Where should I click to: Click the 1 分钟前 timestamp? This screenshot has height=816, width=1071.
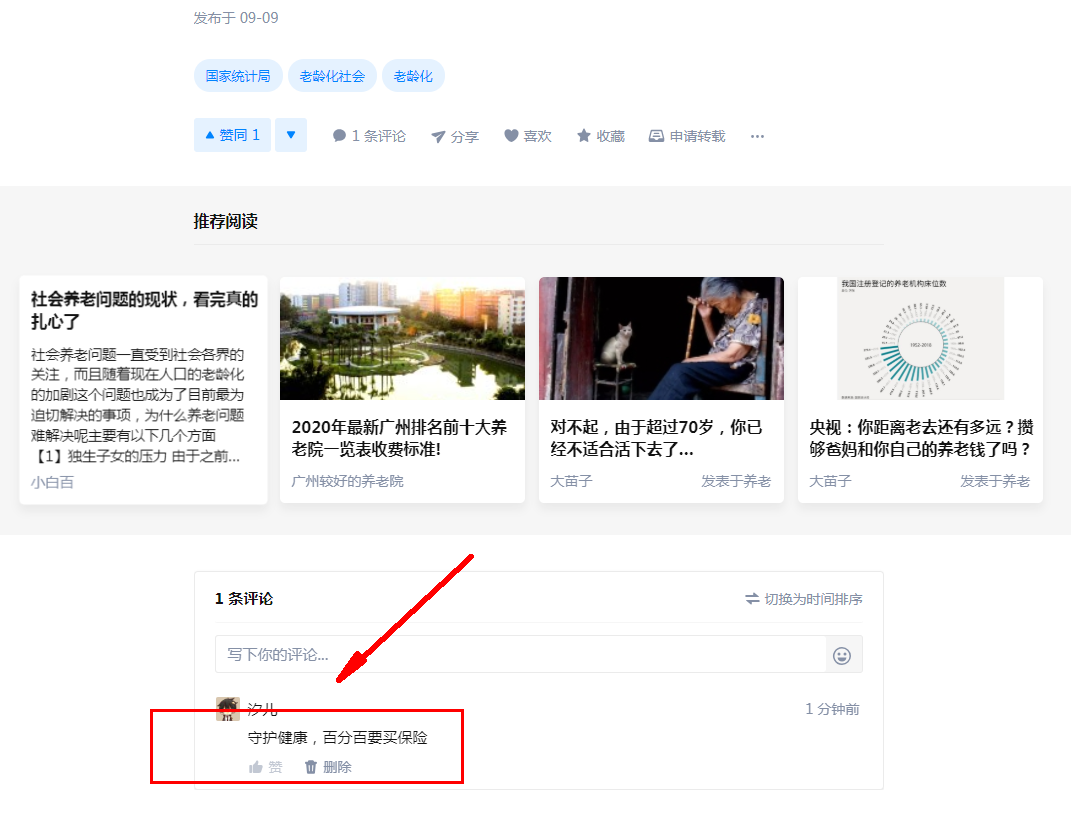833,709
